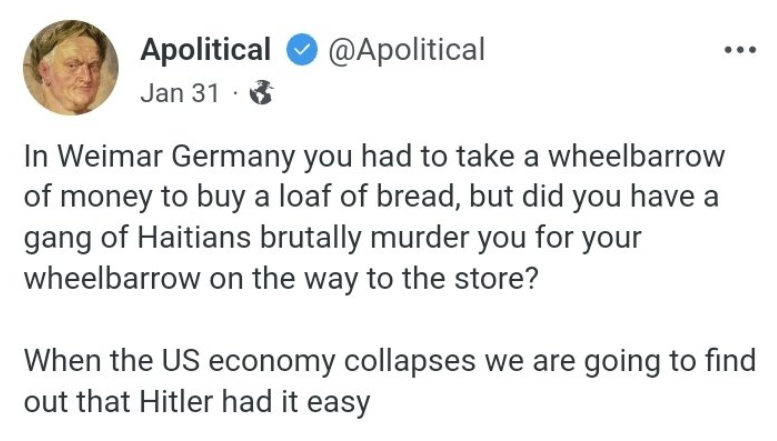Click the word "Hitler" in the post

pyautogui.click(x=176, y=401)
